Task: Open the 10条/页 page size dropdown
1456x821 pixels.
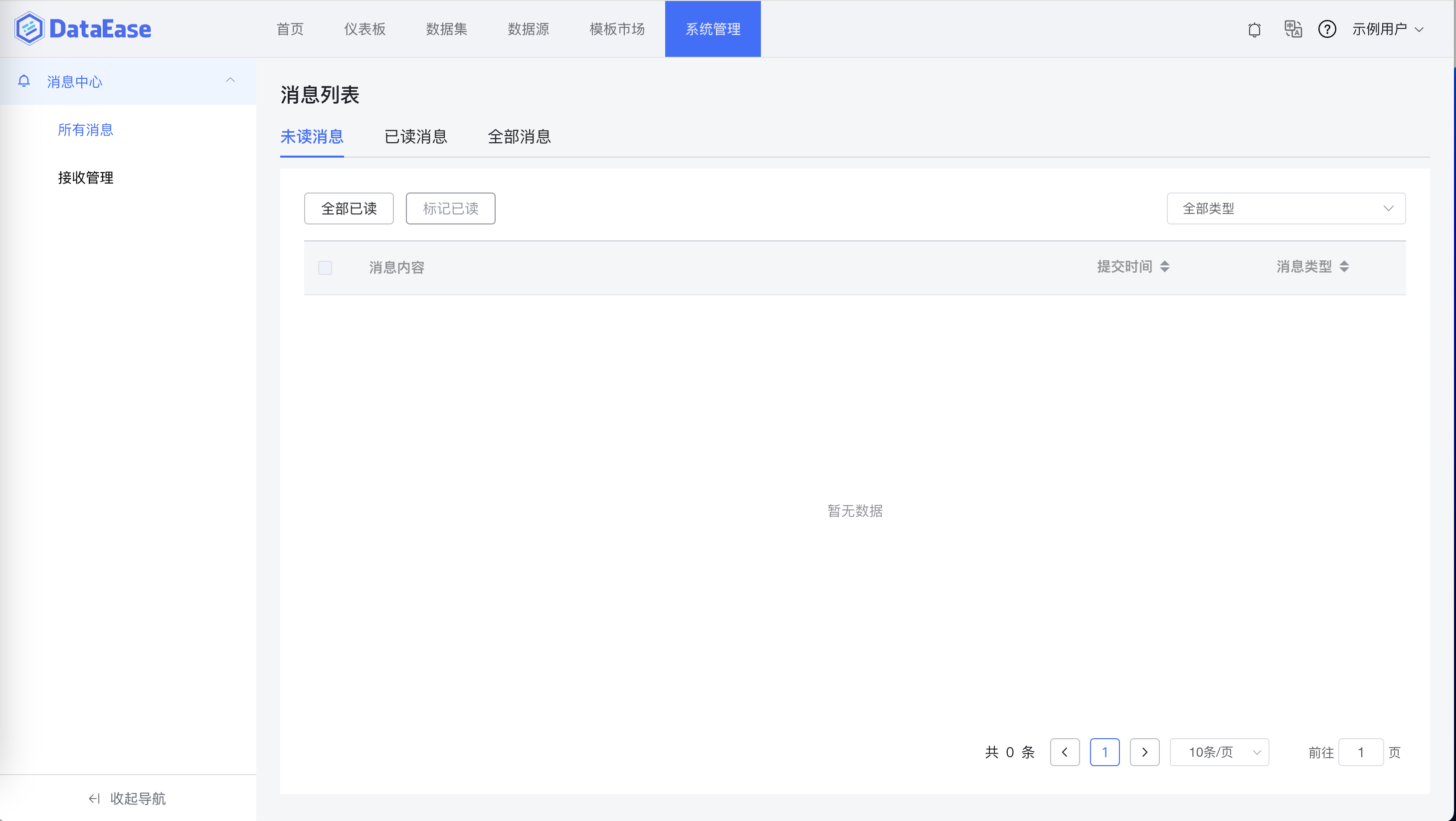Action: coord(1219,752)
